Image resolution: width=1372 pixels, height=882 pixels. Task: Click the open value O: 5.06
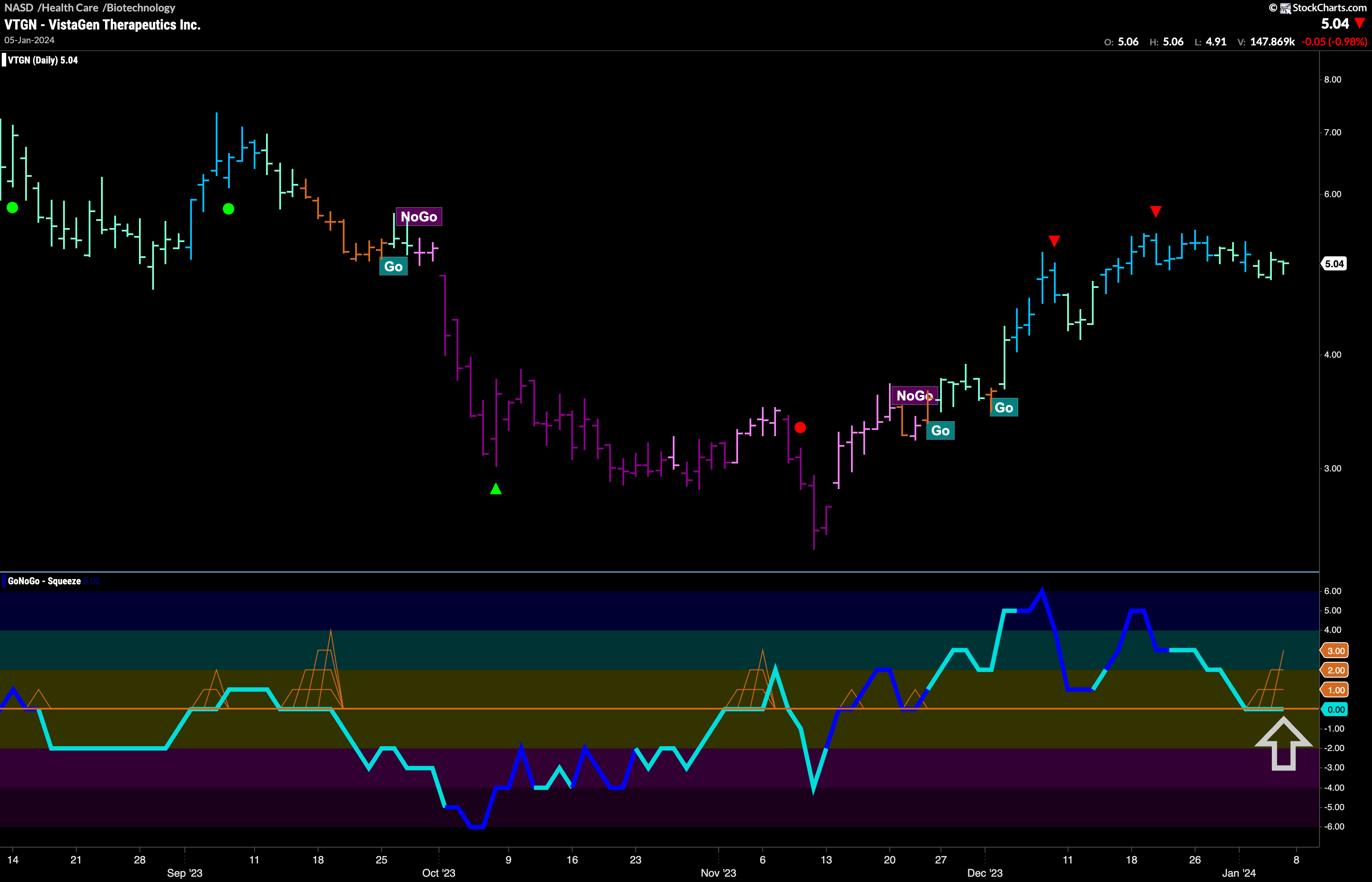[1121, 42]
